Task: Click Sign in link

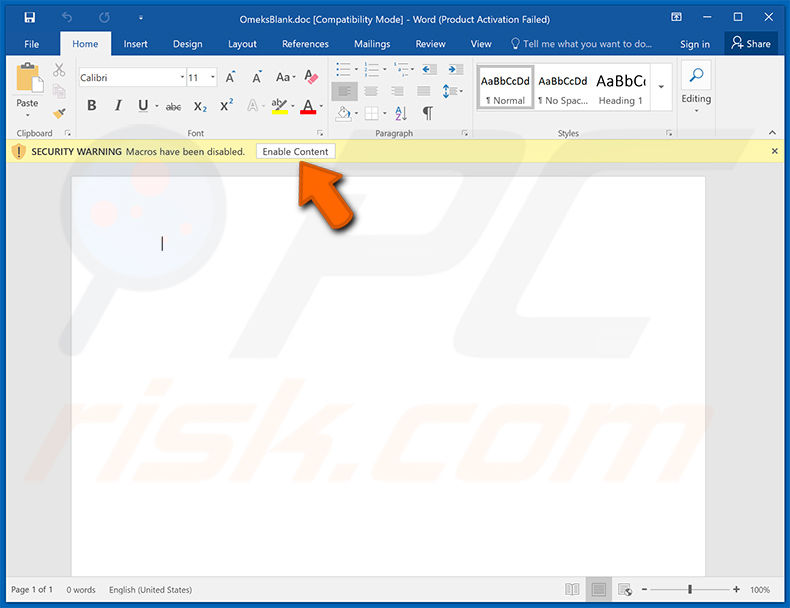Action: click(695, 44)
